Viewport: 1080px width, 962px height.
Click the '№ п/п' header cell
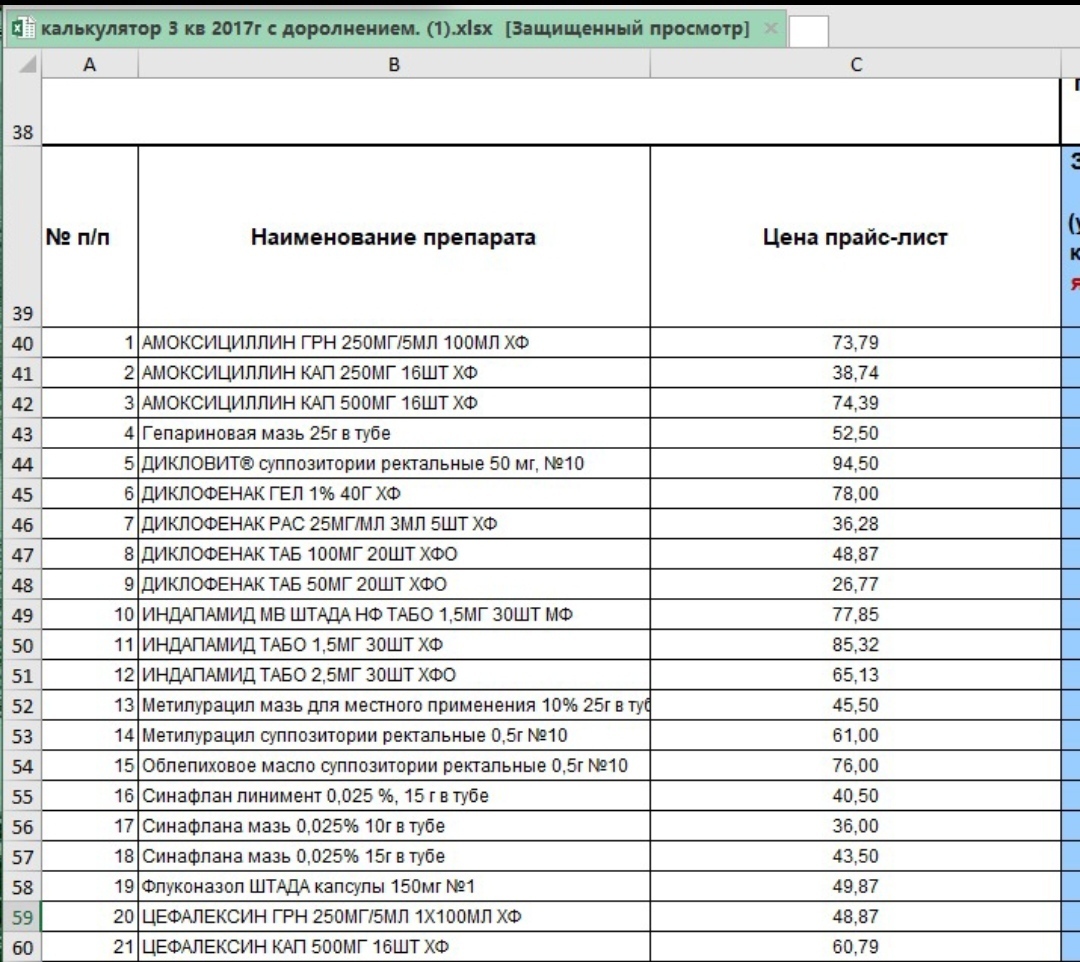(90, 236)
